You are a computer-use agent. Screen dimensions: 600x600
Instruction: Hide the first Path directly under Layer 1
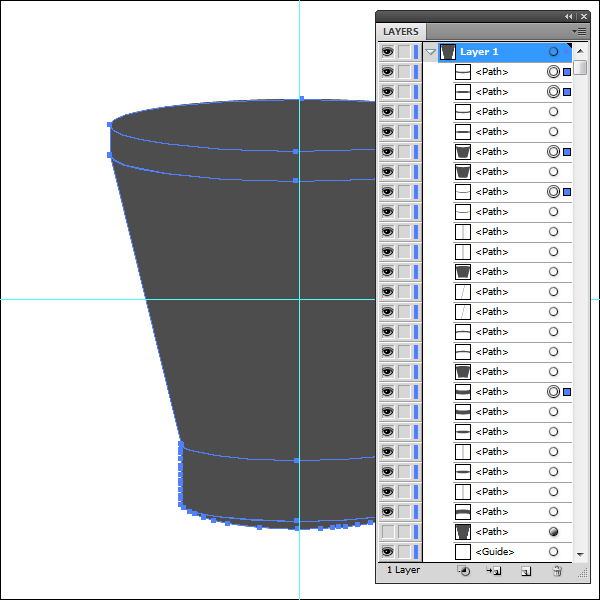click(388, 72)
